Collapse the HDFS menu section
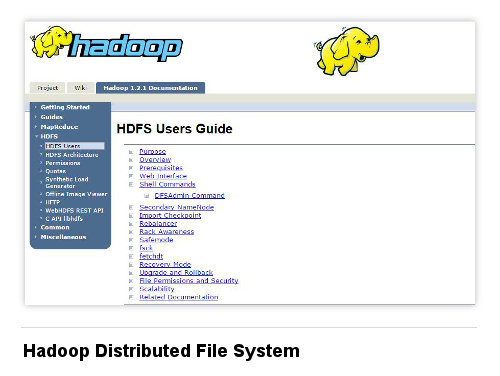Image resolution: width=500 pixels, height=376 pixels. pos(49,136)
